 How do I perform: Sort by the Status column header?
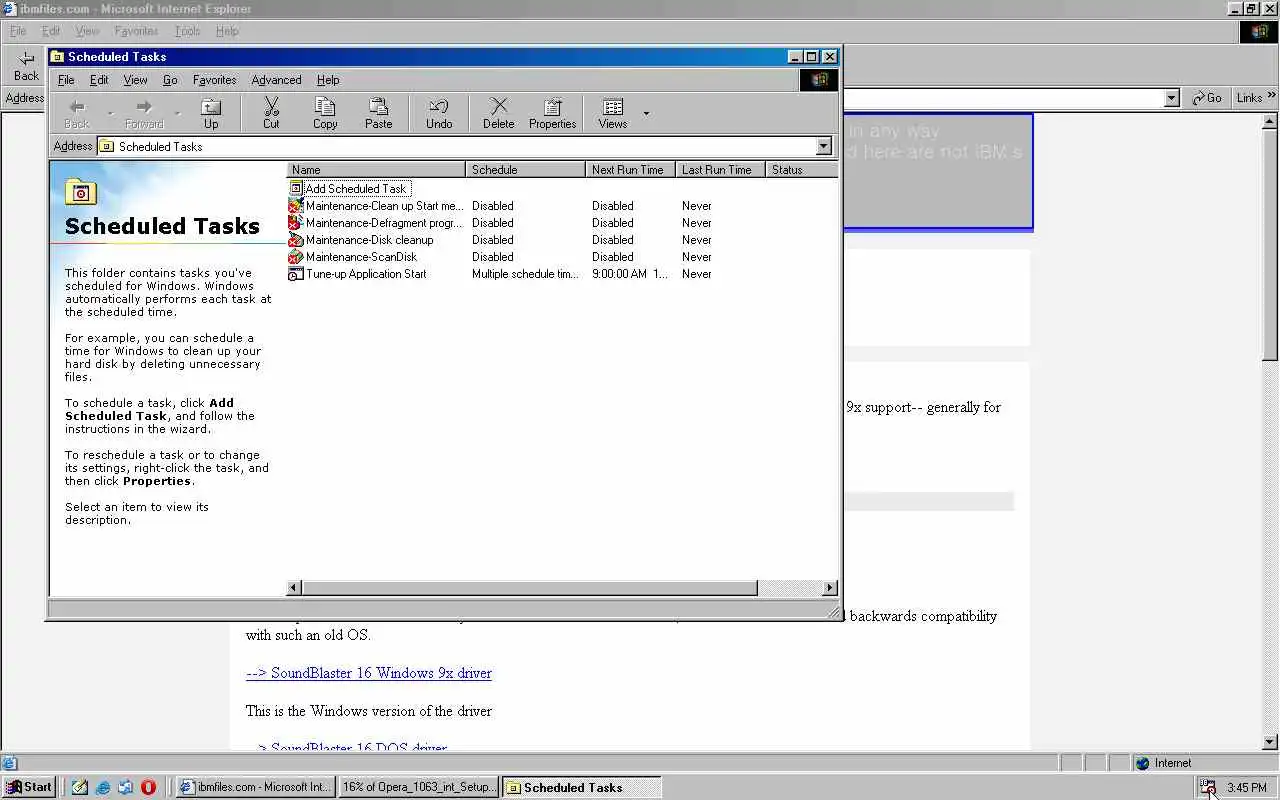coord(802,170)
